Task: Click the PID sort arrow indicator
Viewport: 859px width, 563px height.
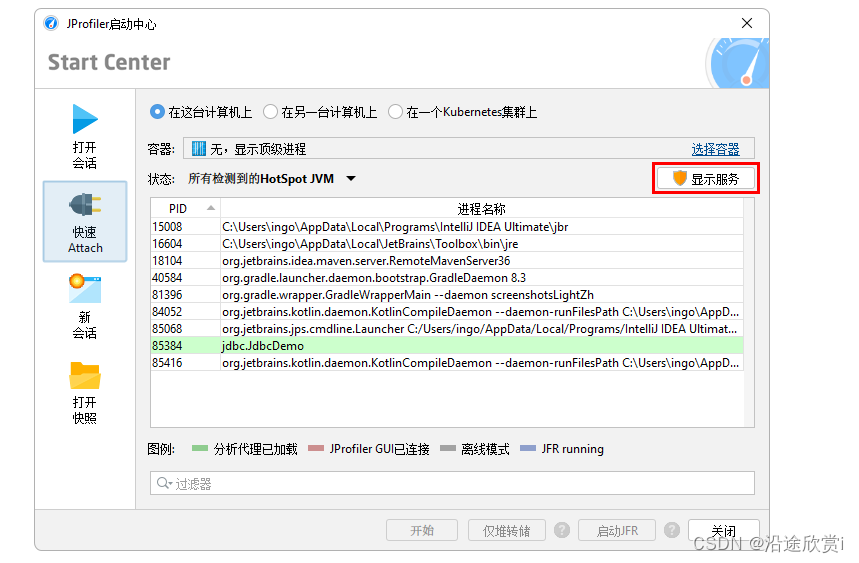Action: point(210,208)
